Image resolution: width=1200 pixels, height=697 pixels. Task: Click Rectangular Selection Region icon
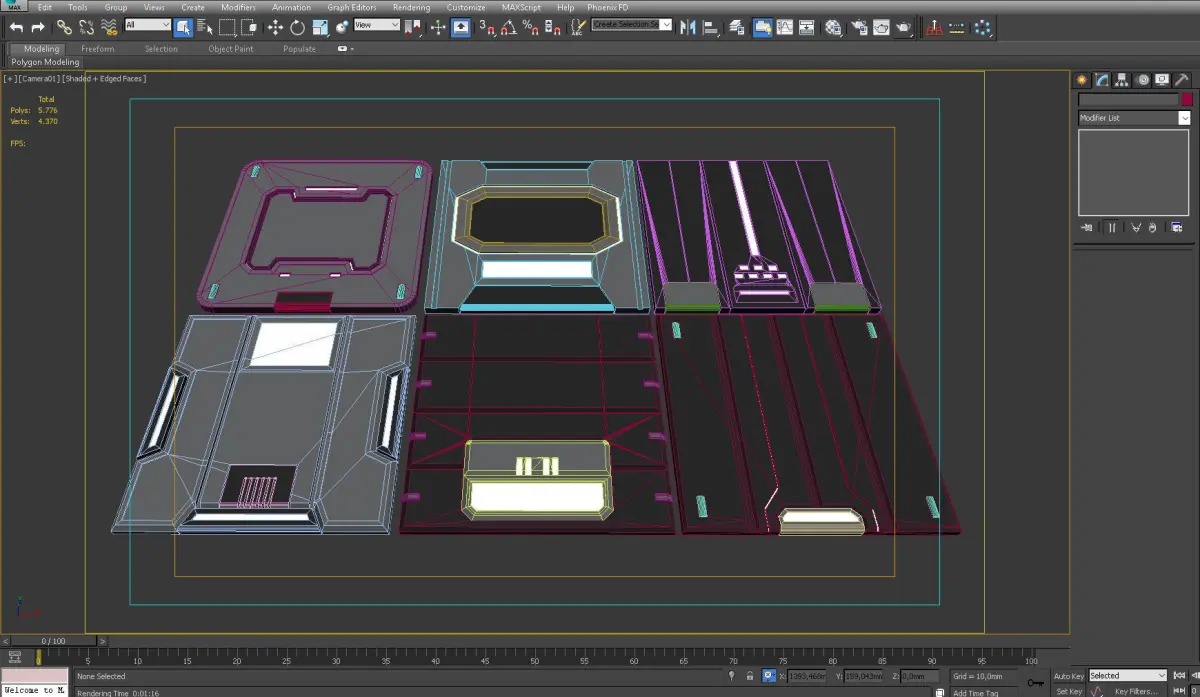228,27
